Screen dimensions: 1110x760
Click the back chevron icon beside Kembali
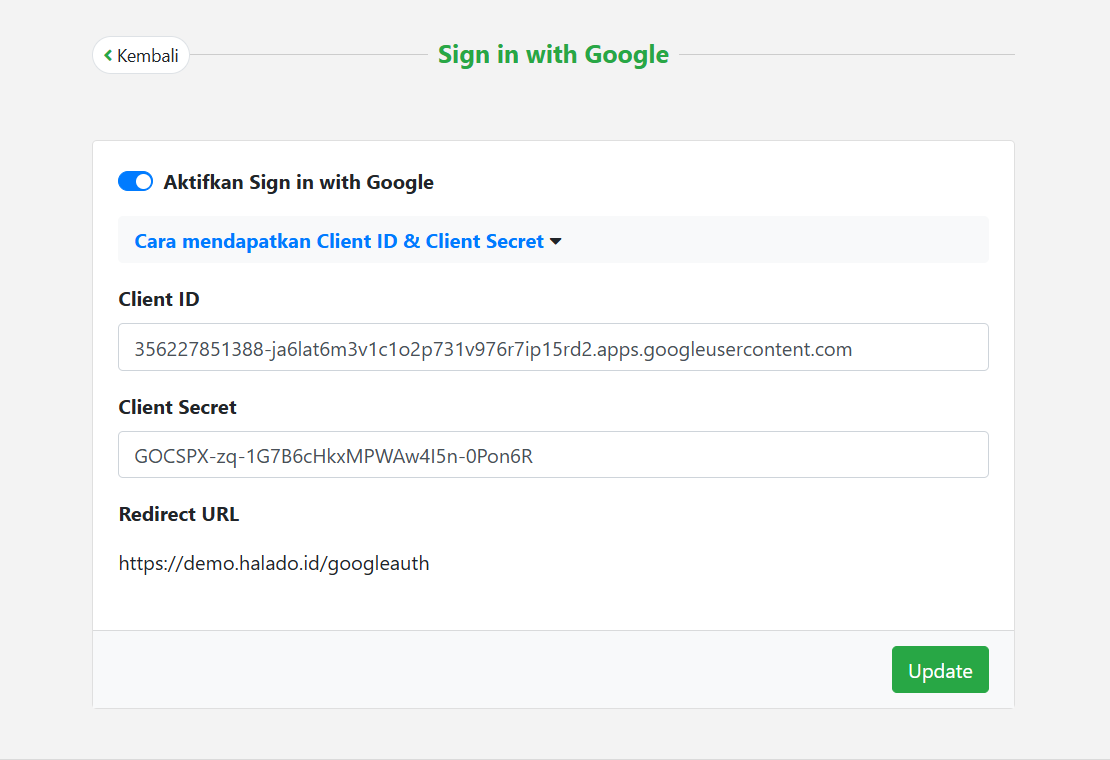pos(108,56)
